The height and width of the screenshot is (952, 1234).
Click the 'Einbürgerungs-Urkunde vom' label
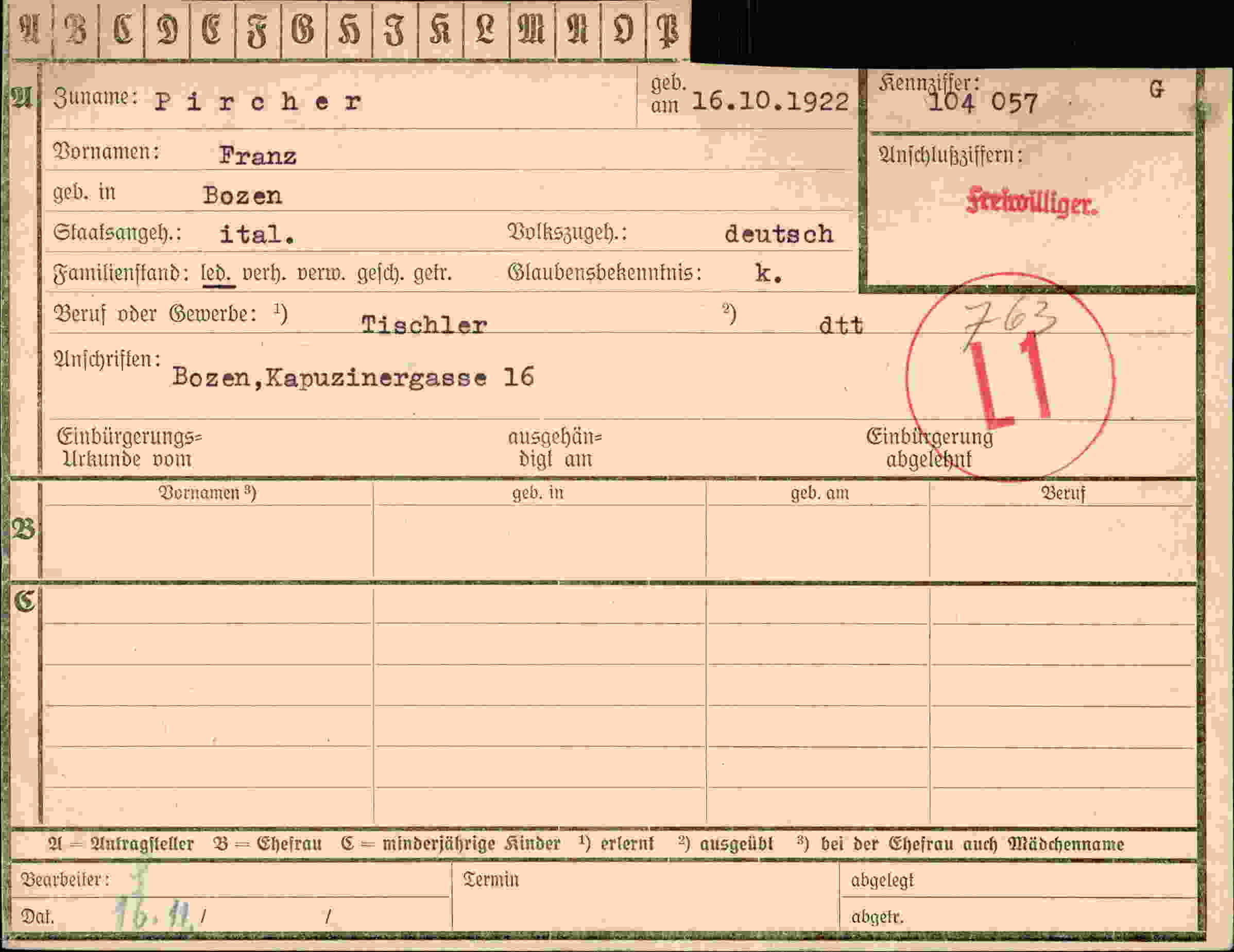(x=129, y=447)
